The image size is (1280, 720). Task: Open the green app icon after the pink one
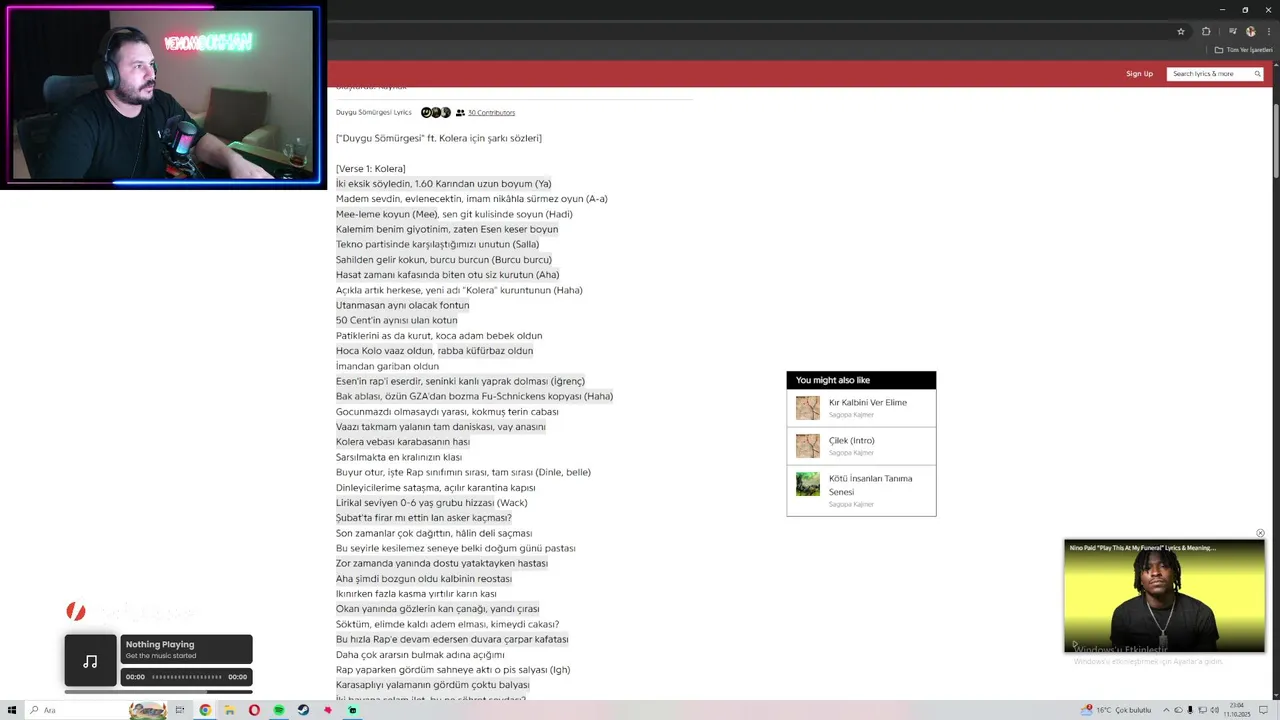click(x=352, y=710)
